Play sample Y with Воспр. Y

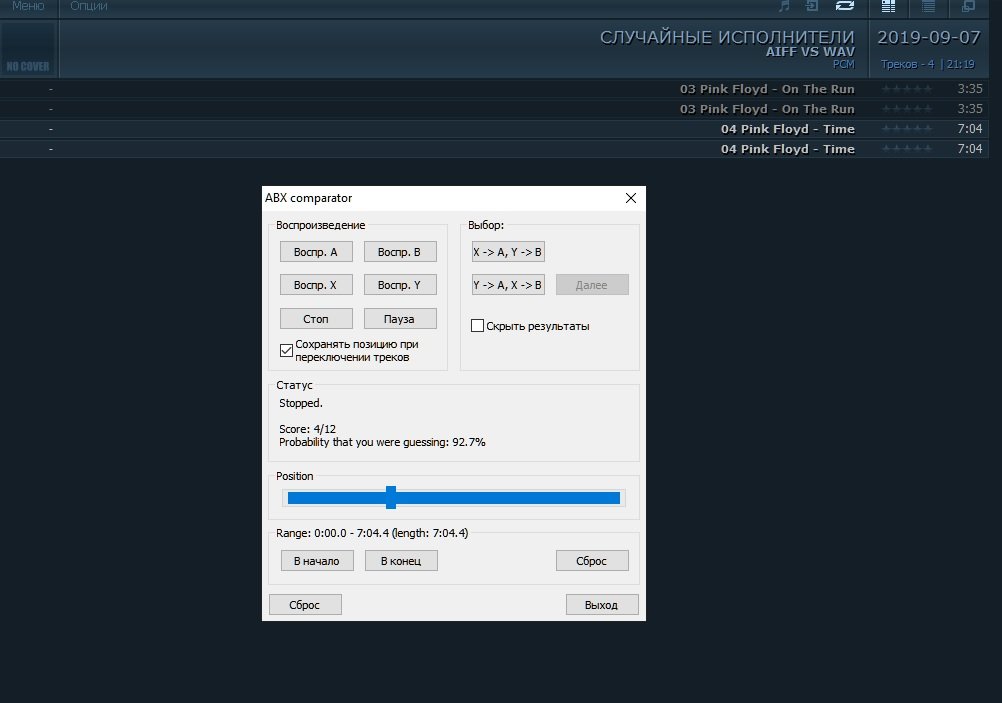click(x=400, y=285)
